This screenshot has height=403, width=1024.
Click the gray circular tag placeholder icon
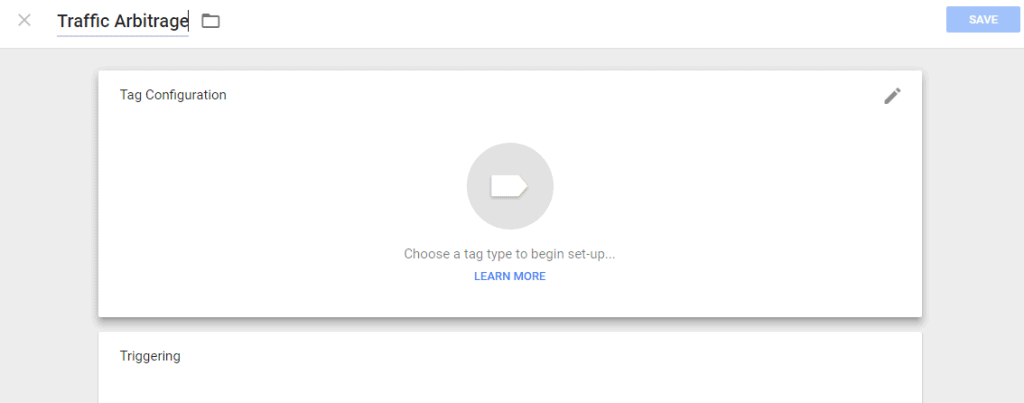point(510,186)
